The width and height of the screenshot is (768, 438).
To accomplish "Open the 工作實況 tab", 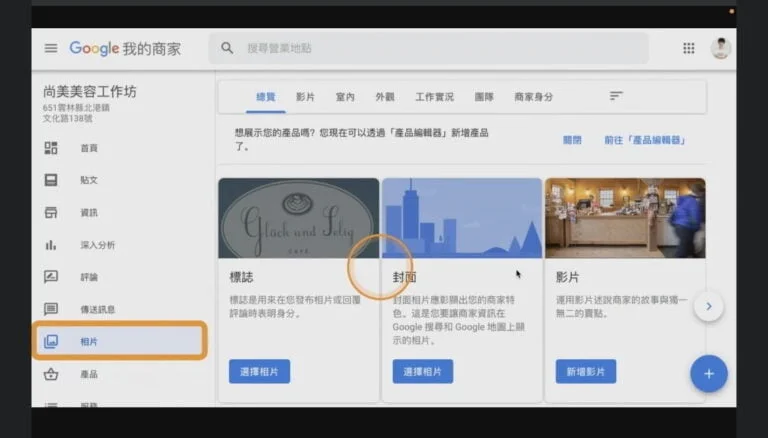I will [434, 97].
